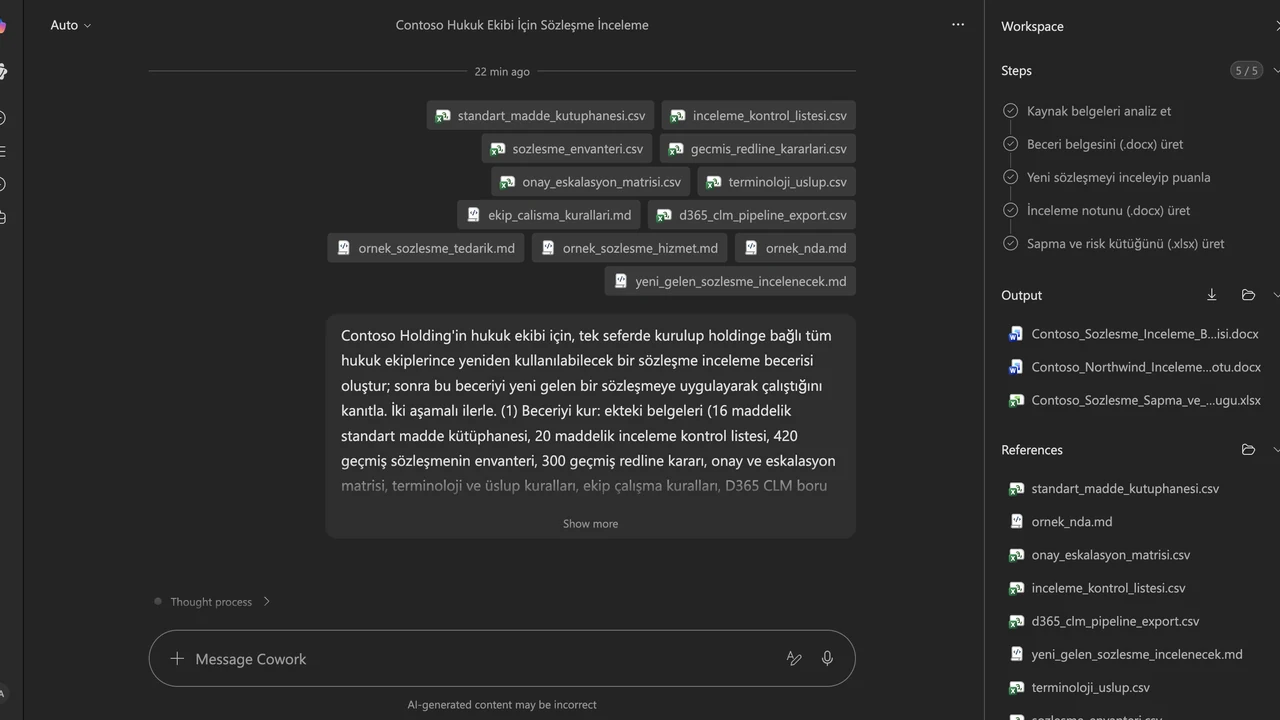
Task: Open Output folder icon
Action: click(1248, 295)
